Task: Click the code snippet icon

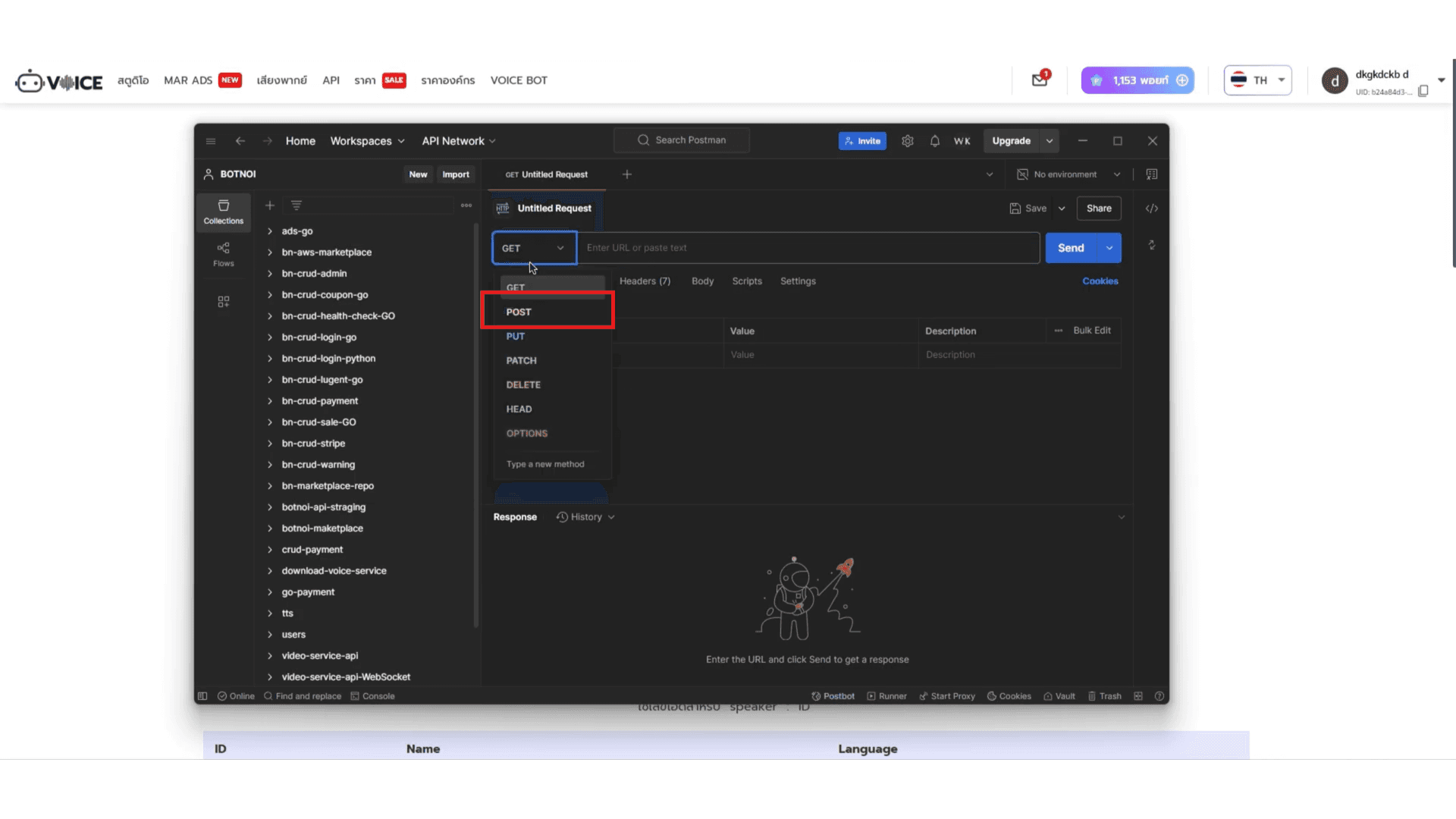Action: 1151,209
